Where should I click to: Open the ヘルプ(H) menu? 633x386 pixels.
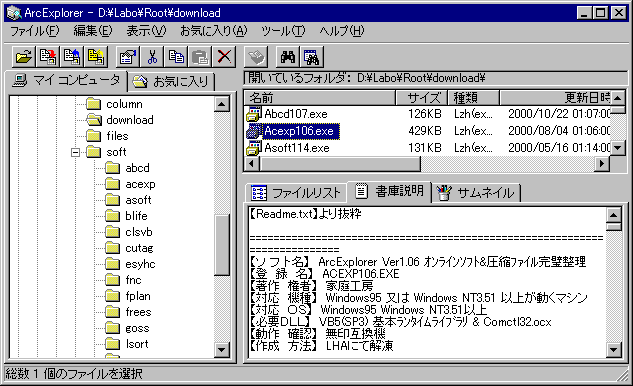pos(342,31)
